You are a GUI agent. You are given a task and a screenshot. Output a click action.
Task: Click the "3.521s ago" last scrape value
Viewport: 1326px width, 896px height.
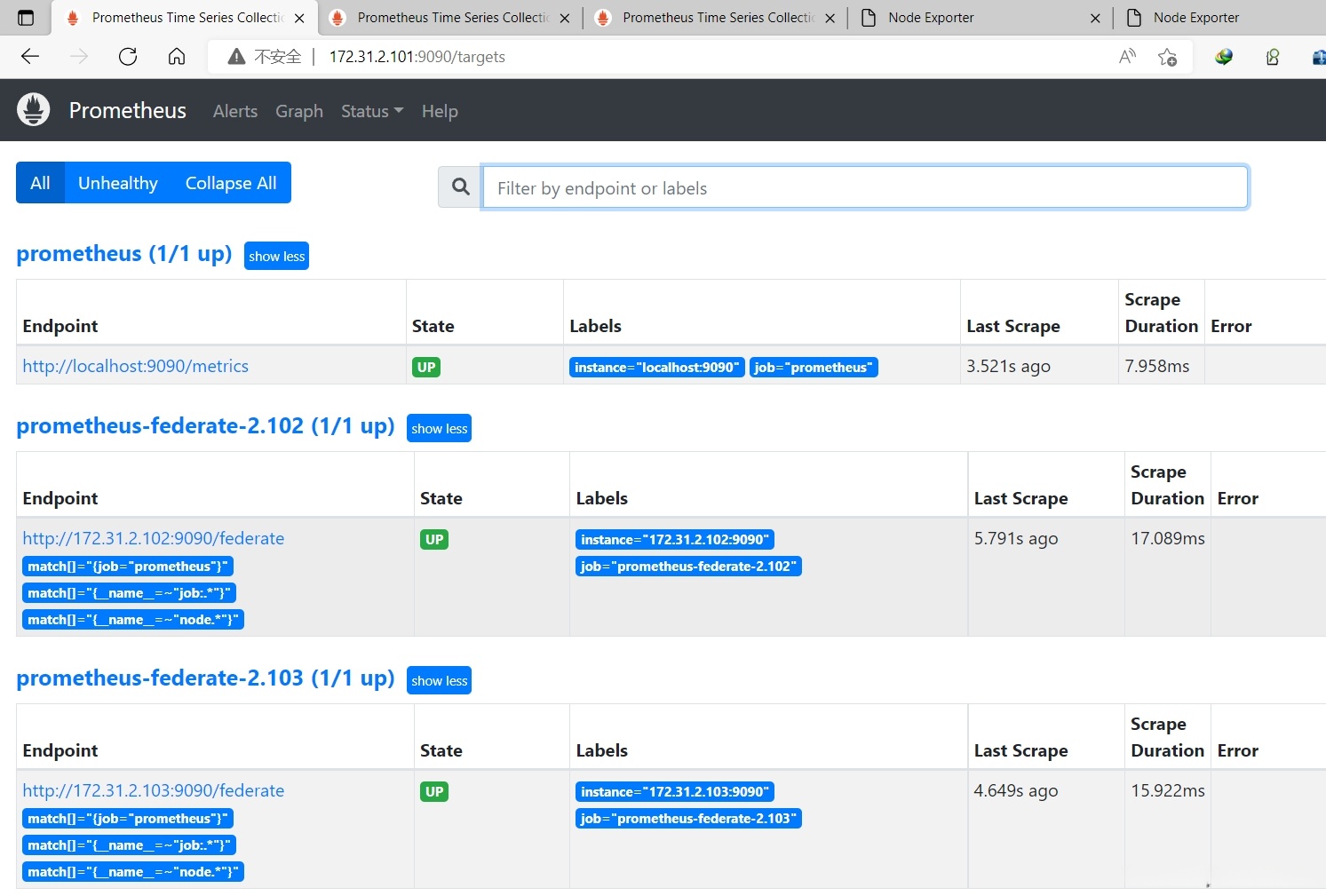pos(1008,366)
